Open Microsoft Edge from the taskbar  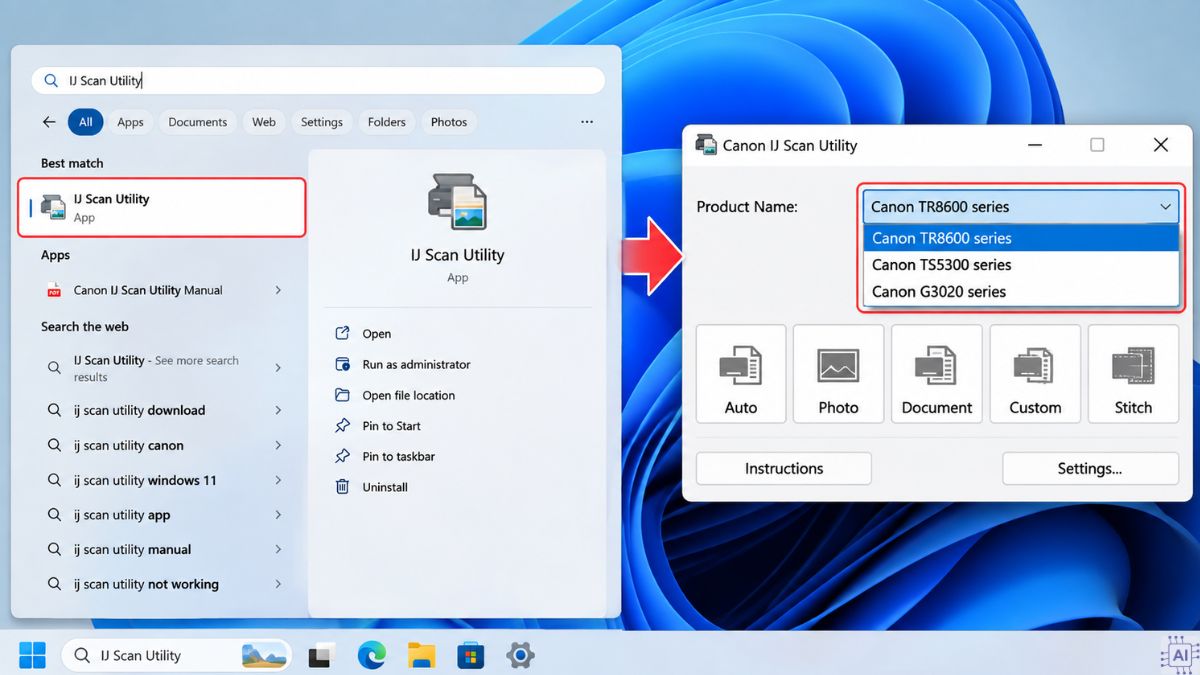[x=372, y=656]
